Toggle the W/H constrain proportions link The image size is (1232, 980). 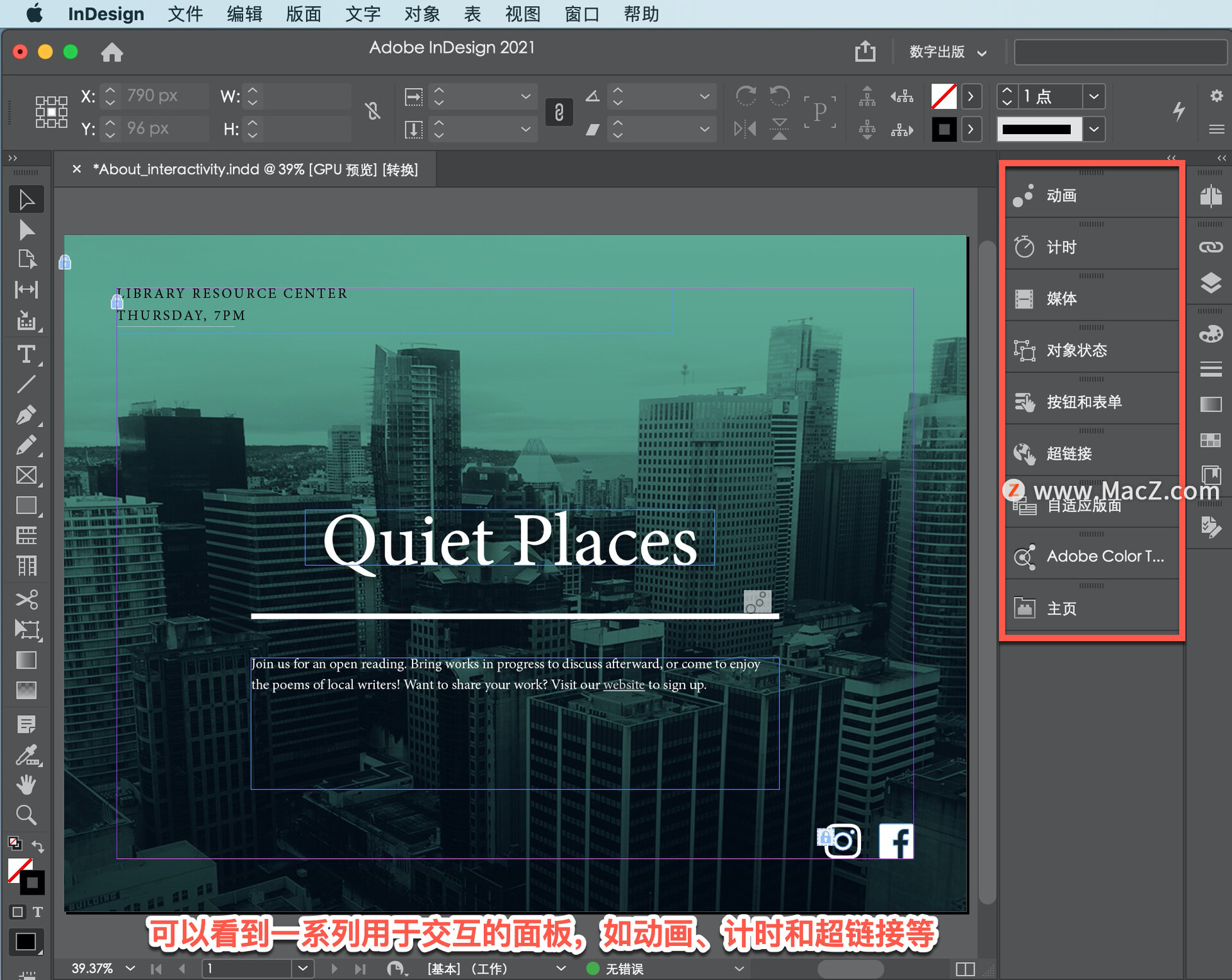tap(374, 111)
